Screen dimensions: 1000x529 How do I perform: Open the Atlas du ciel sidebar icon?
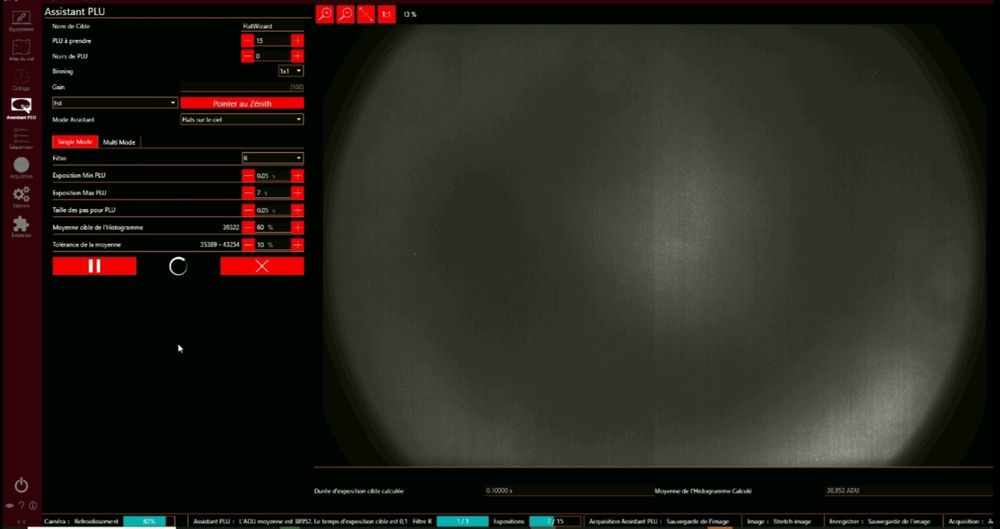(21, 50)
